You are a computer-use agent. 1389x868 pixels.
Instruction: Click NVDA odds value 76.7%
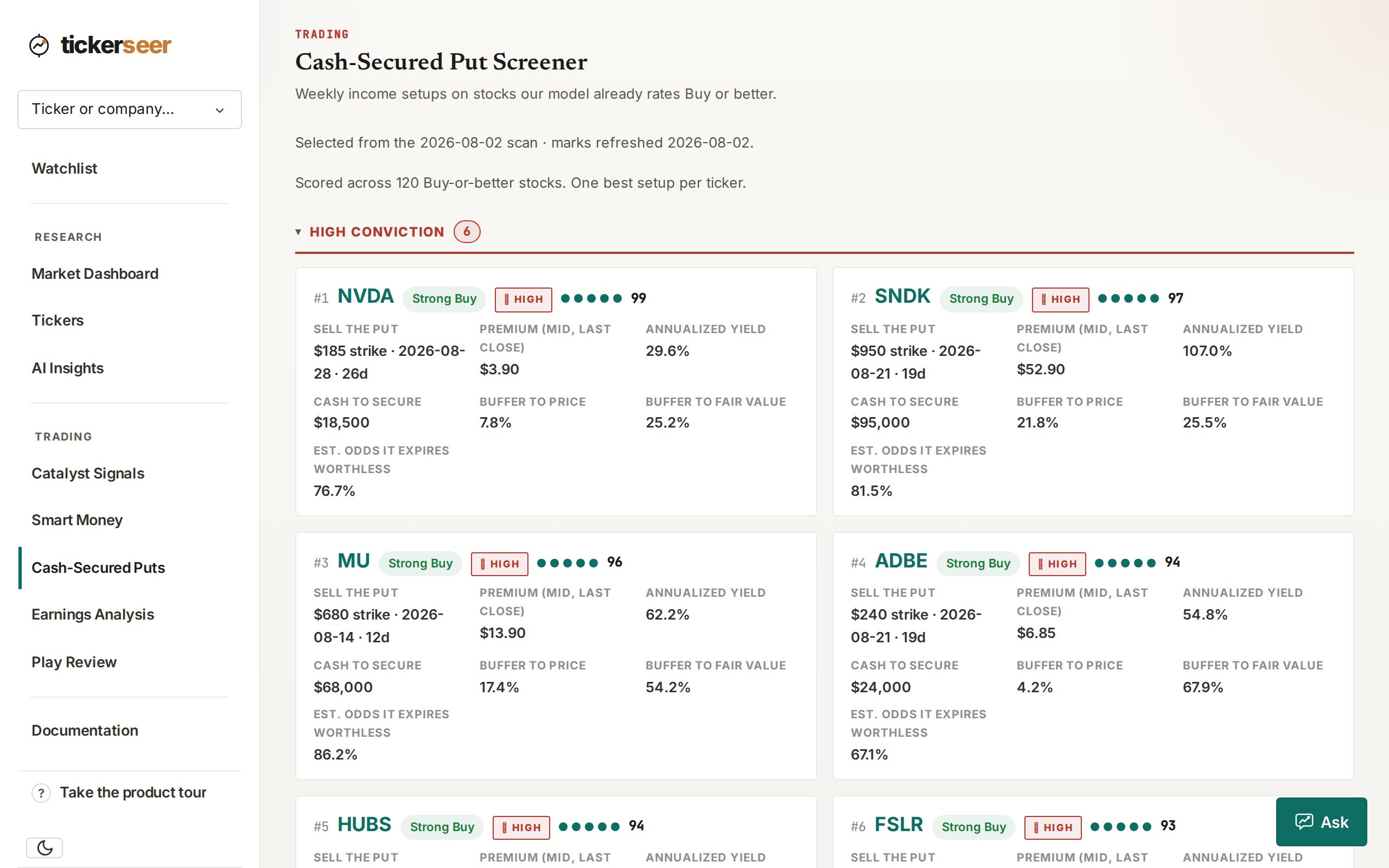(334, 491)
